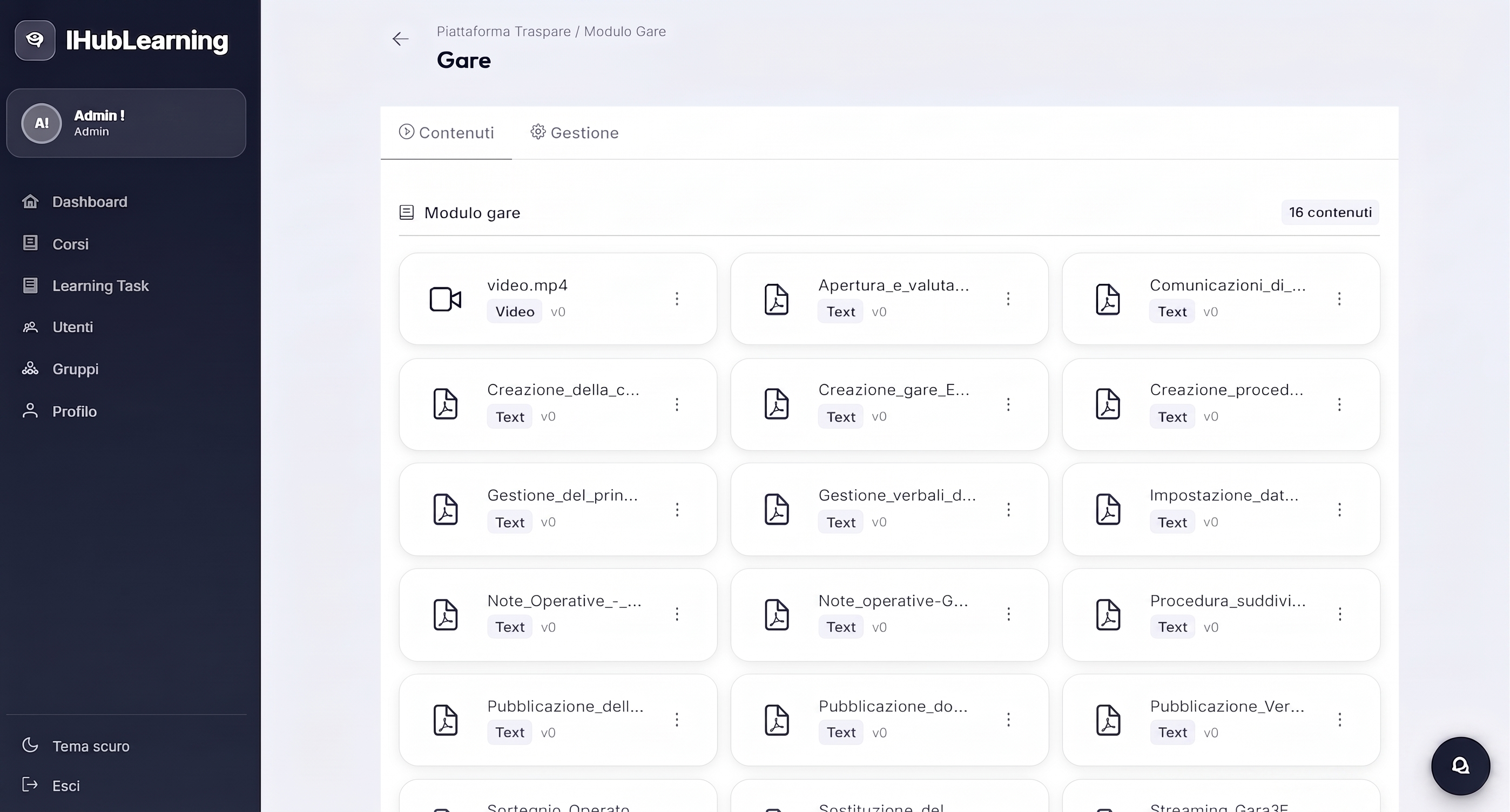Click the PDF icon of Note_operative-G...

[x=777, y=614]
